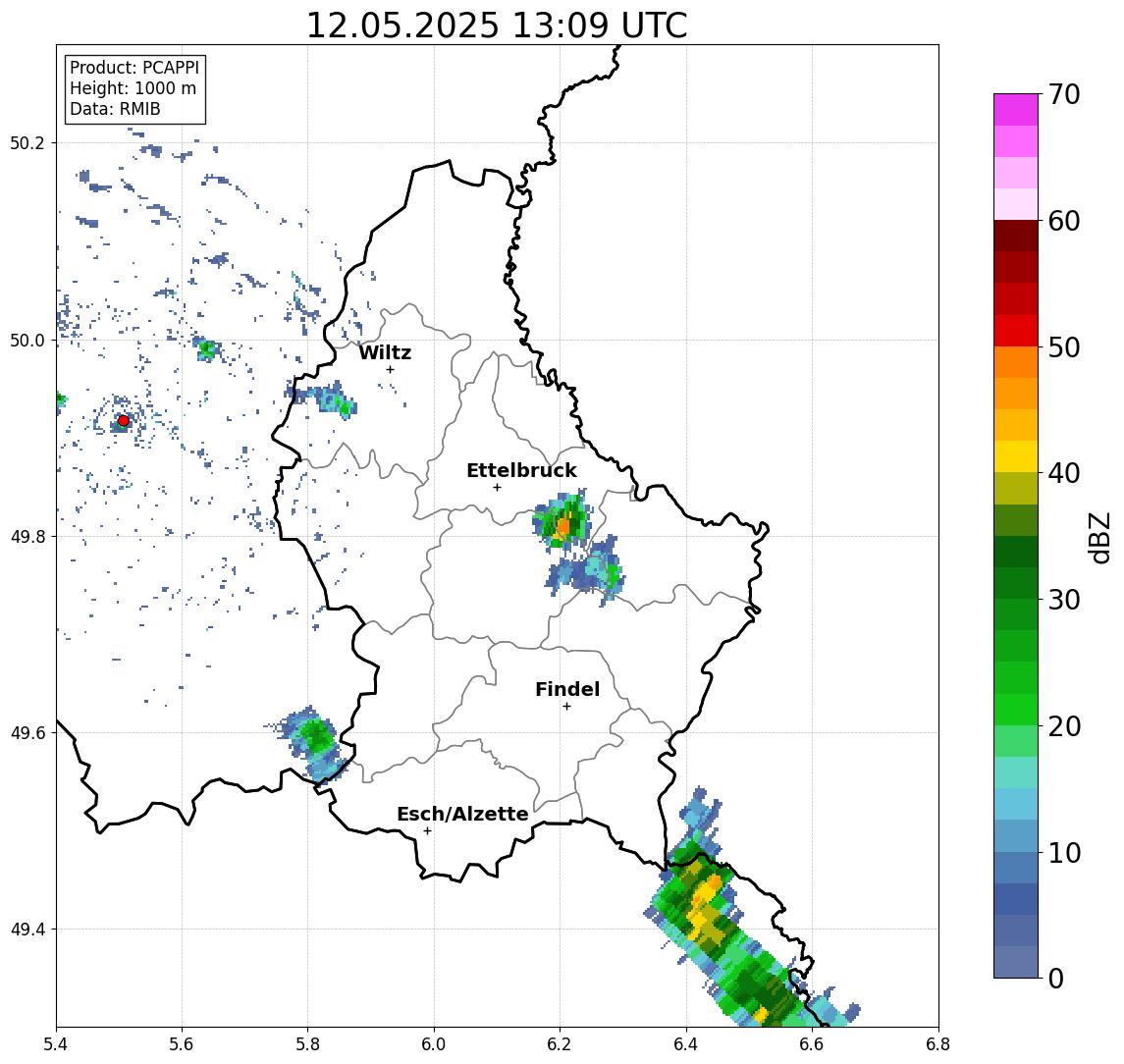Click the dBZ colorbar axis label
The height and width of the screenshot is (1064, 1124).
tap(1098, 537)
